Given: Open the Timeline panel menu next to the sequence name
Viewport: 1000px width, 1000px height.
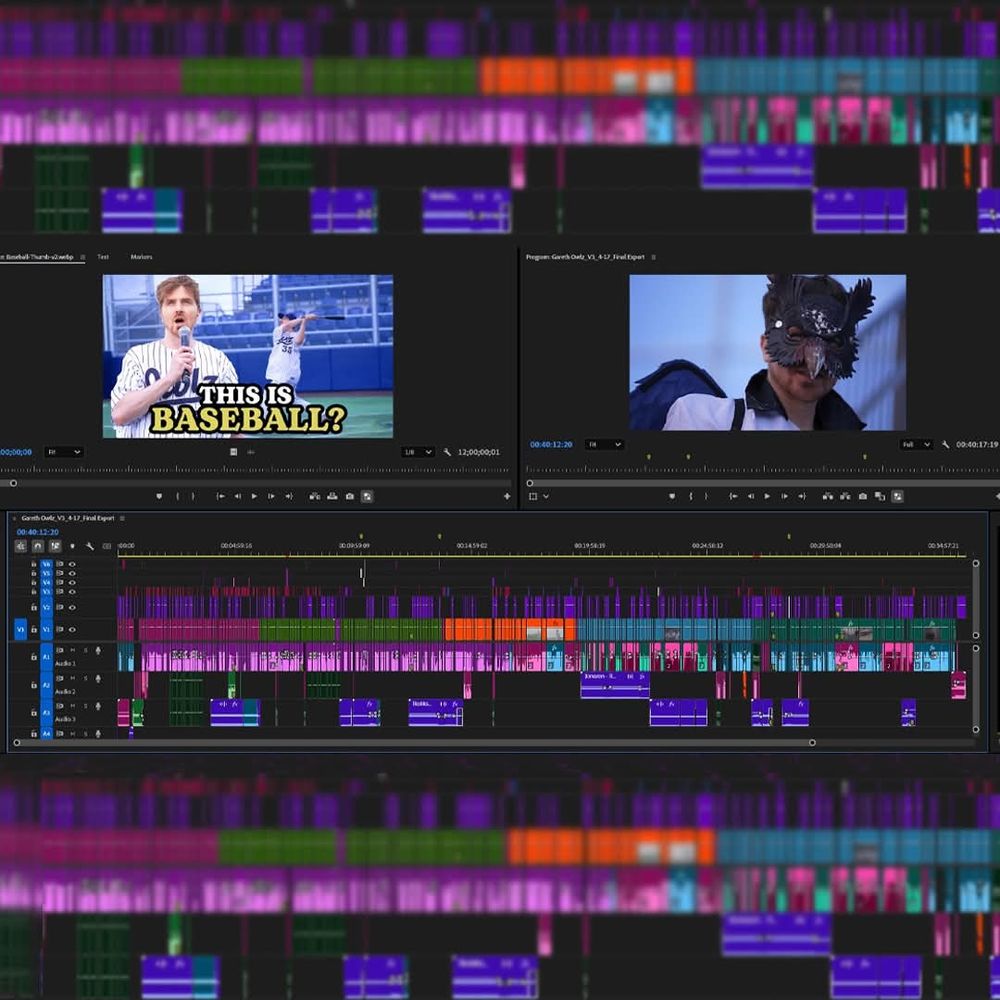Looking at the screenshot, I should (122, 518).
